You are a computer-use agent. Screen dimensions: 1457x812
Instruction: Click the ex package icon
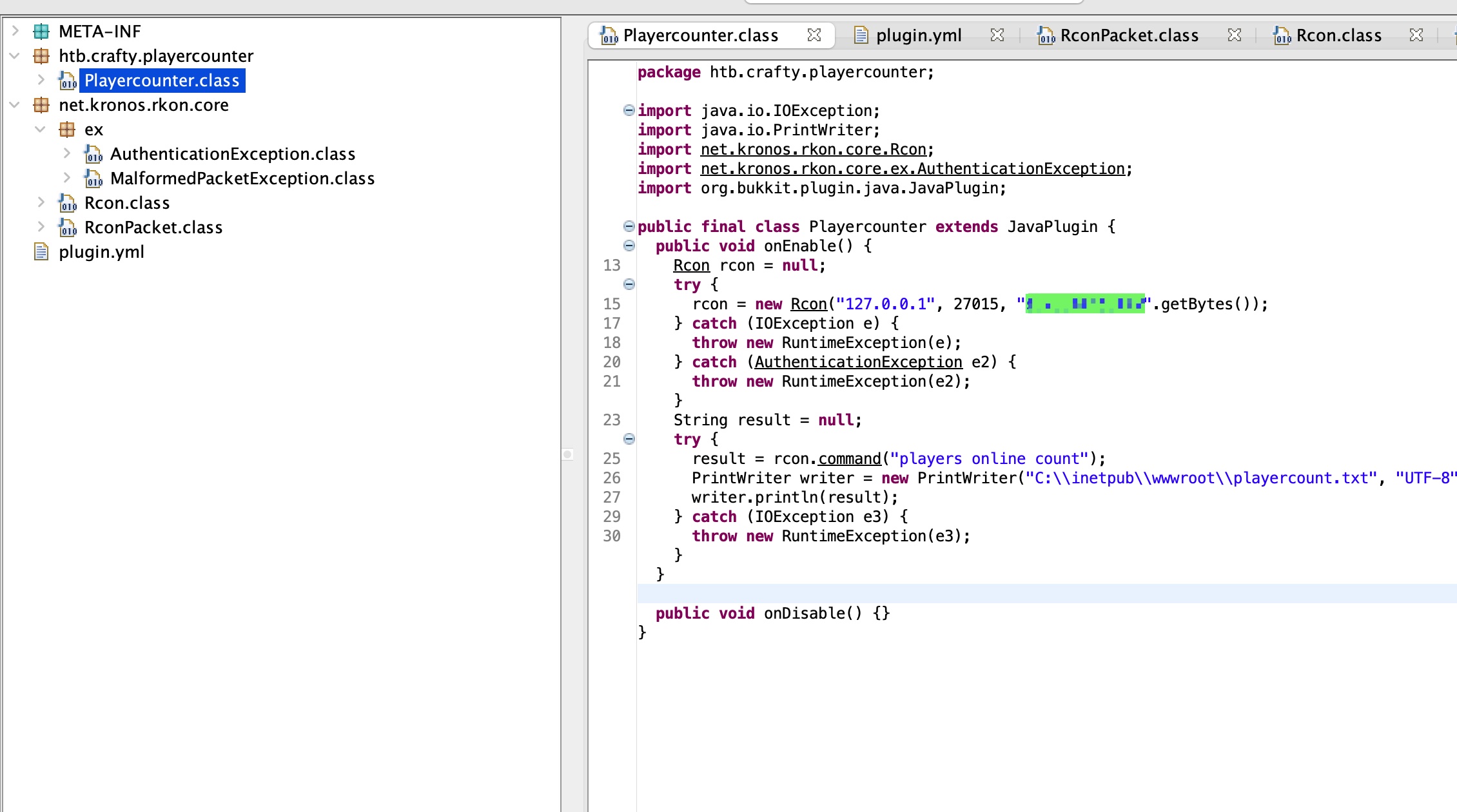[x=67, y=130]
